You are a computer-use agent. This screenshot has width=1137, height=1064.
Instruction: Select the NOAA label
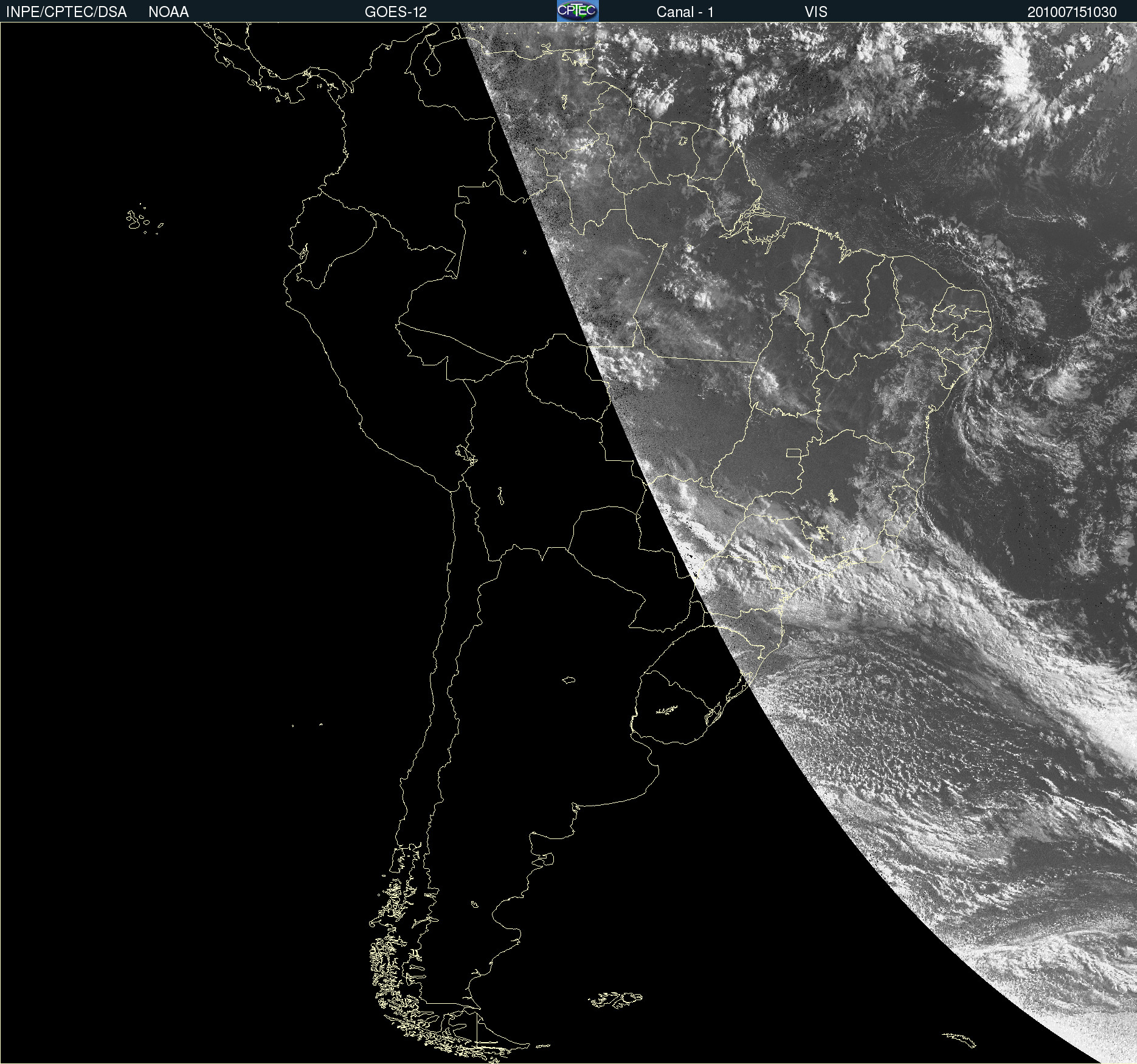point(168,12)
